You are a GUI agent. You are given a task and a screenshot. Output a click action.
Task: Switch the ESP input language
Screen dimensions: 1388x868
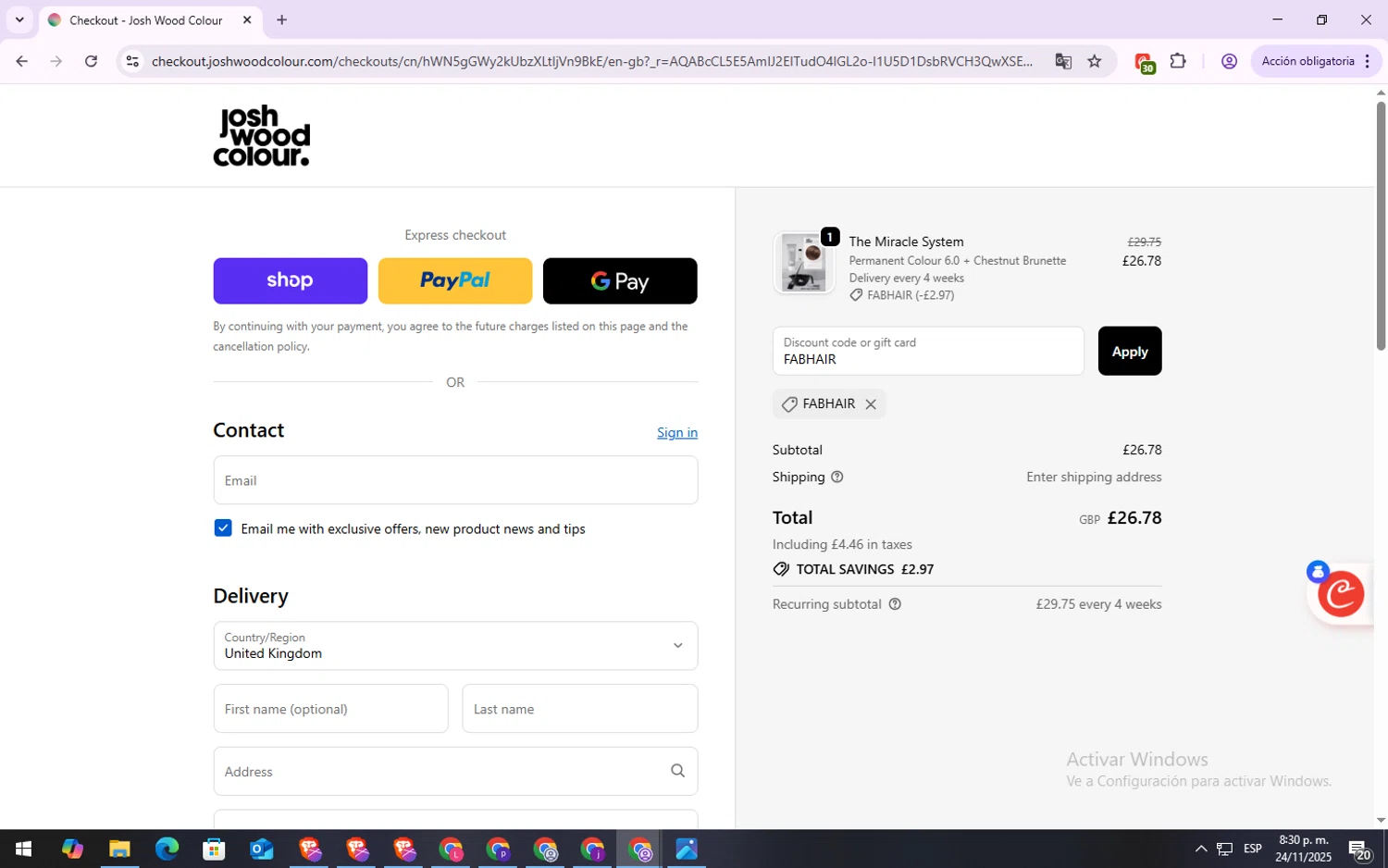click(x=1253, y=849)
